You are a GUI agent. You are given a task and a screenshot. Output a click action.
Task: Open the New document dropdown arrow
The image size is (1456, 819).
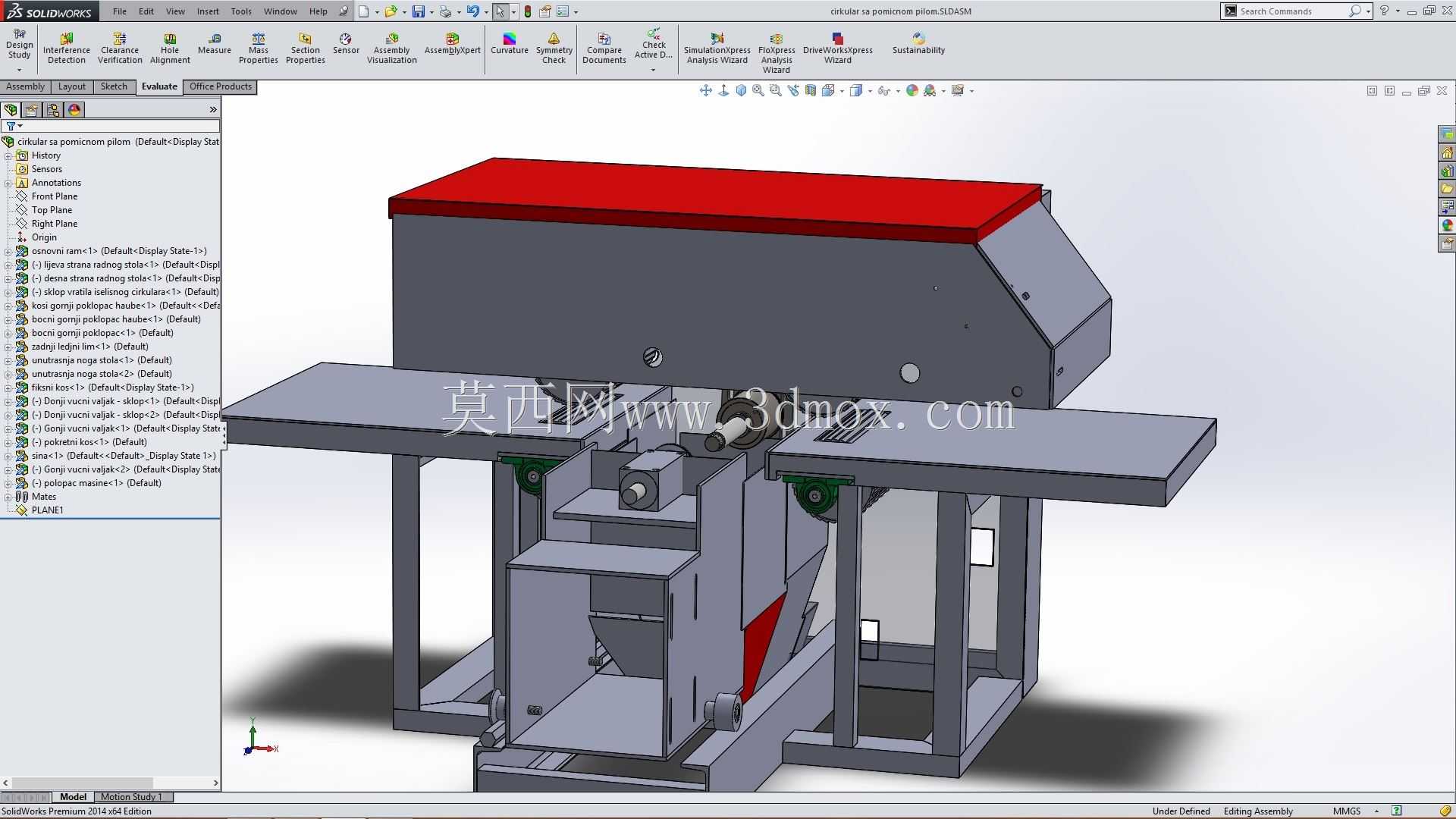[x=377, y=12]
